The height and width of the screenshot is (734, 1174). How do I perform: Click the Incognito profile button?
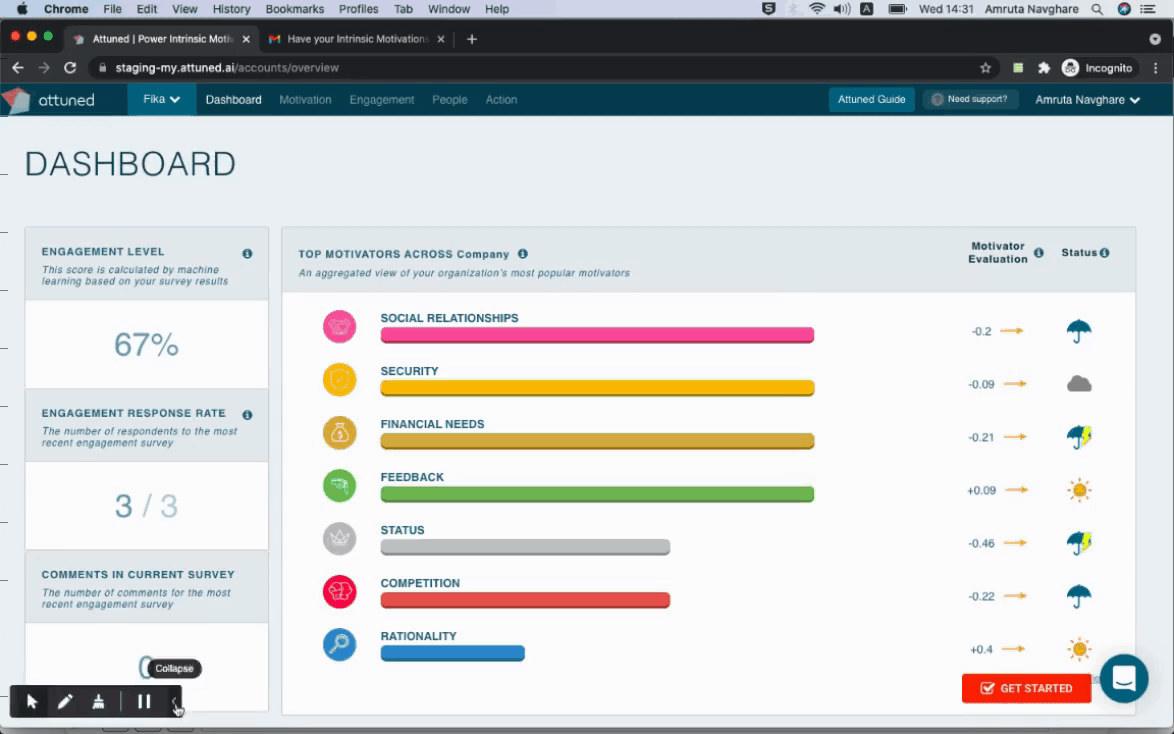click(1098, 68)
